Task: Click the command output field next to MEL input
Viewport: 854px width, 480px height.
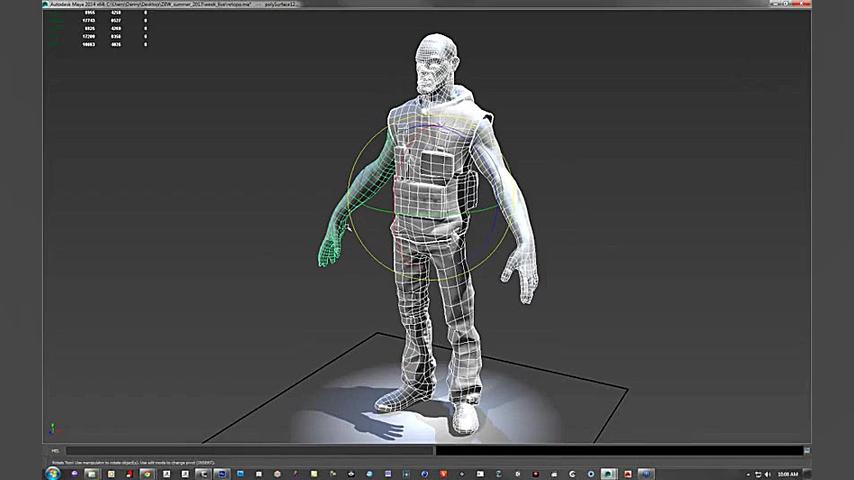Action: [x=619, y=451]
